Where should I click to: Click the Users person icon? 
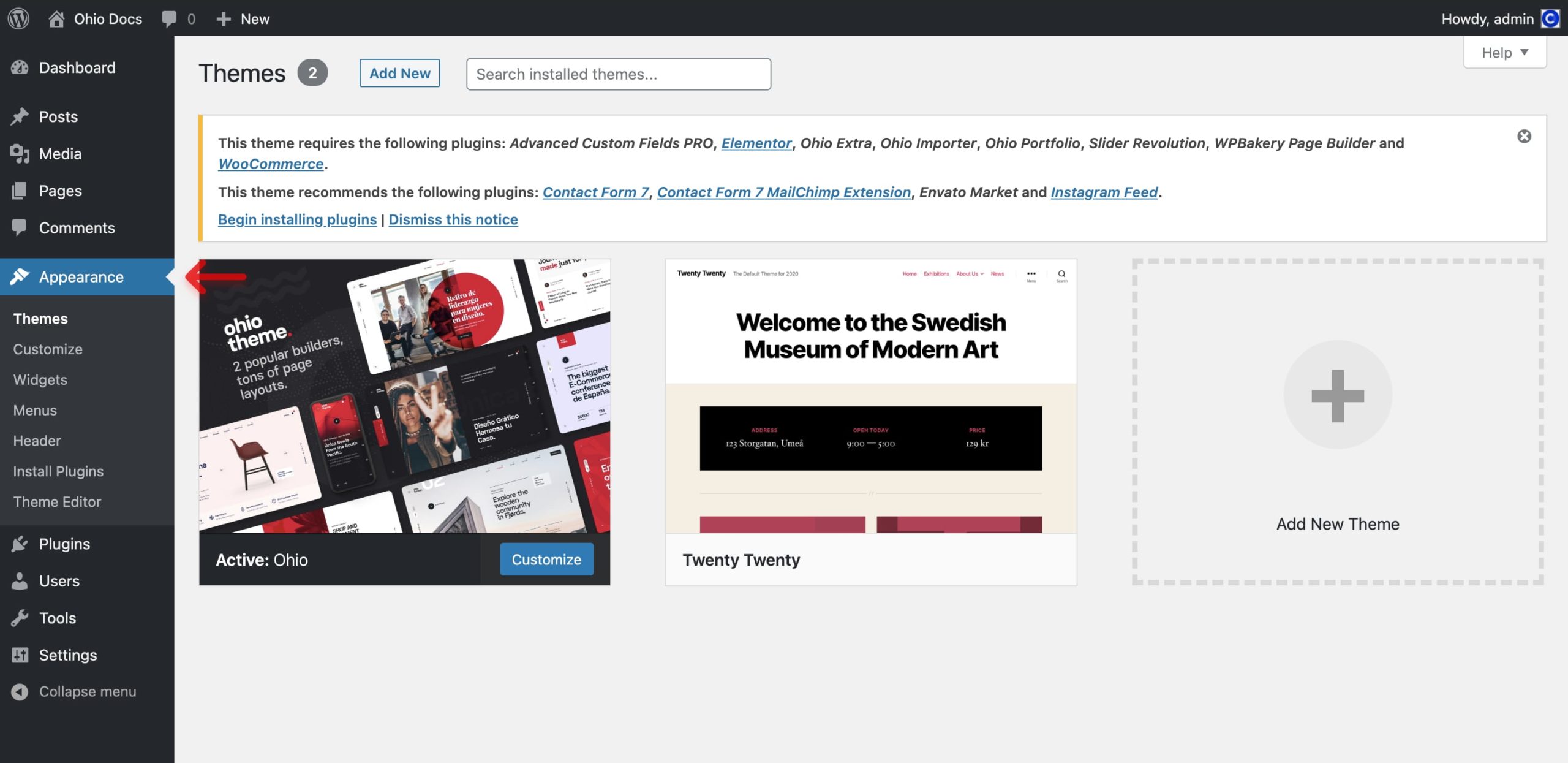tap(20, 580)
